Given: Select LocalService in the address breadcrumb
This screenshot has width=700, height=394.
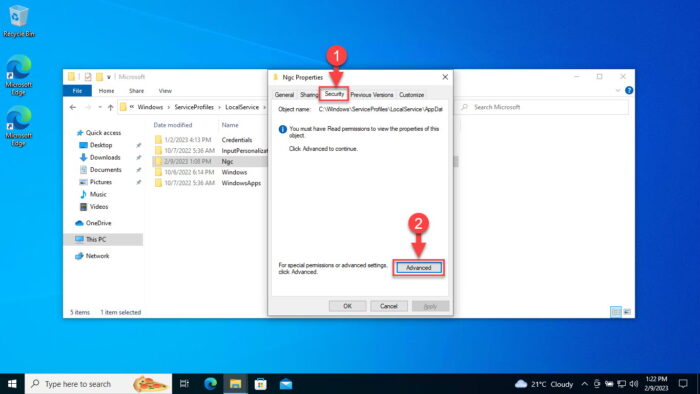Looking at the screenshot, I should pos(242,107).
